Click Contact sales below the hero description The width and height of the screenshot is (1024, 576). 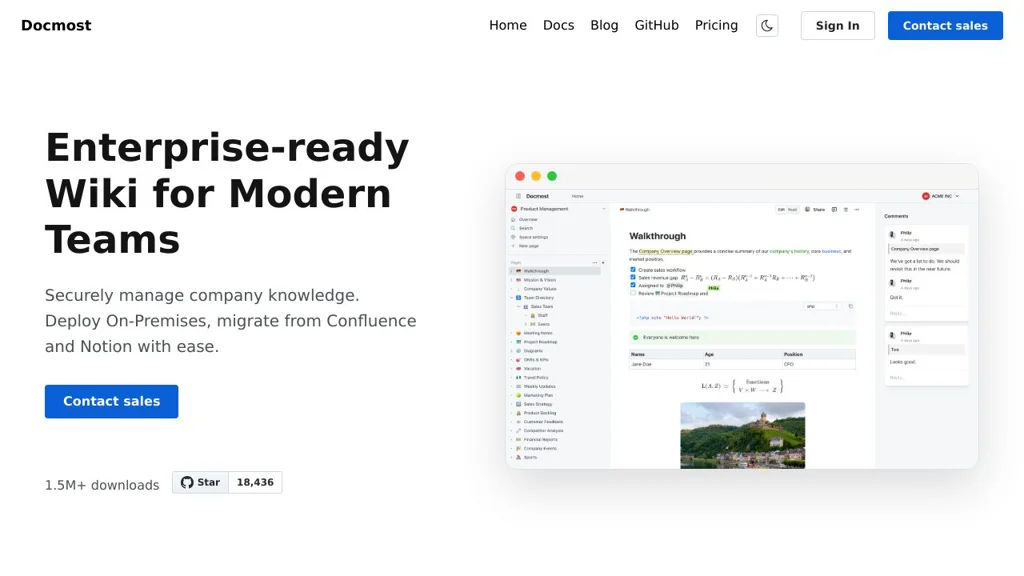coord(112,401)
